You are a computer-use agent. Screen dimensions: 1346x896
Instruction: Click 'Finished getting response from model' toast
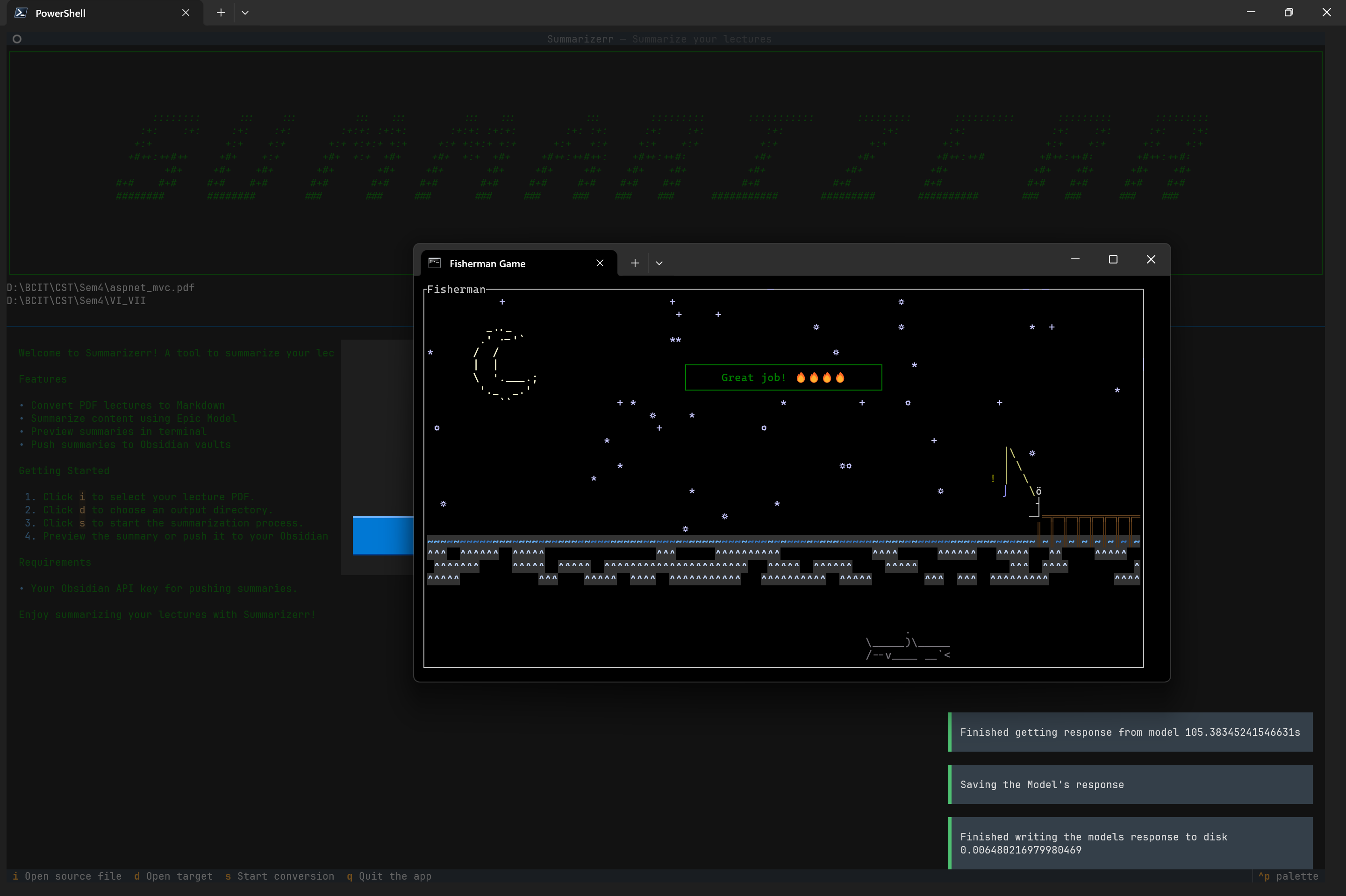1130,732
